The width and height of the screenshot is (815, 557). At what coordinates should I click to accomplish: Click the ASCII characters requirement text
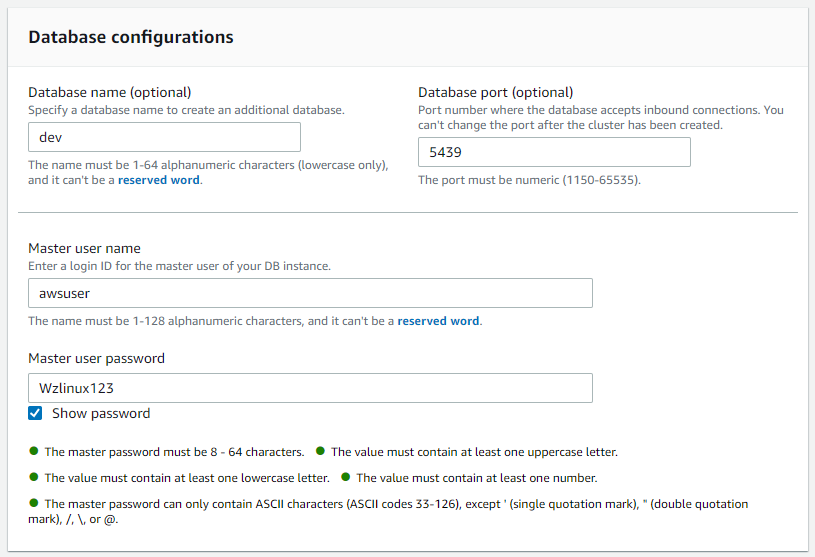tap(388, 511)
